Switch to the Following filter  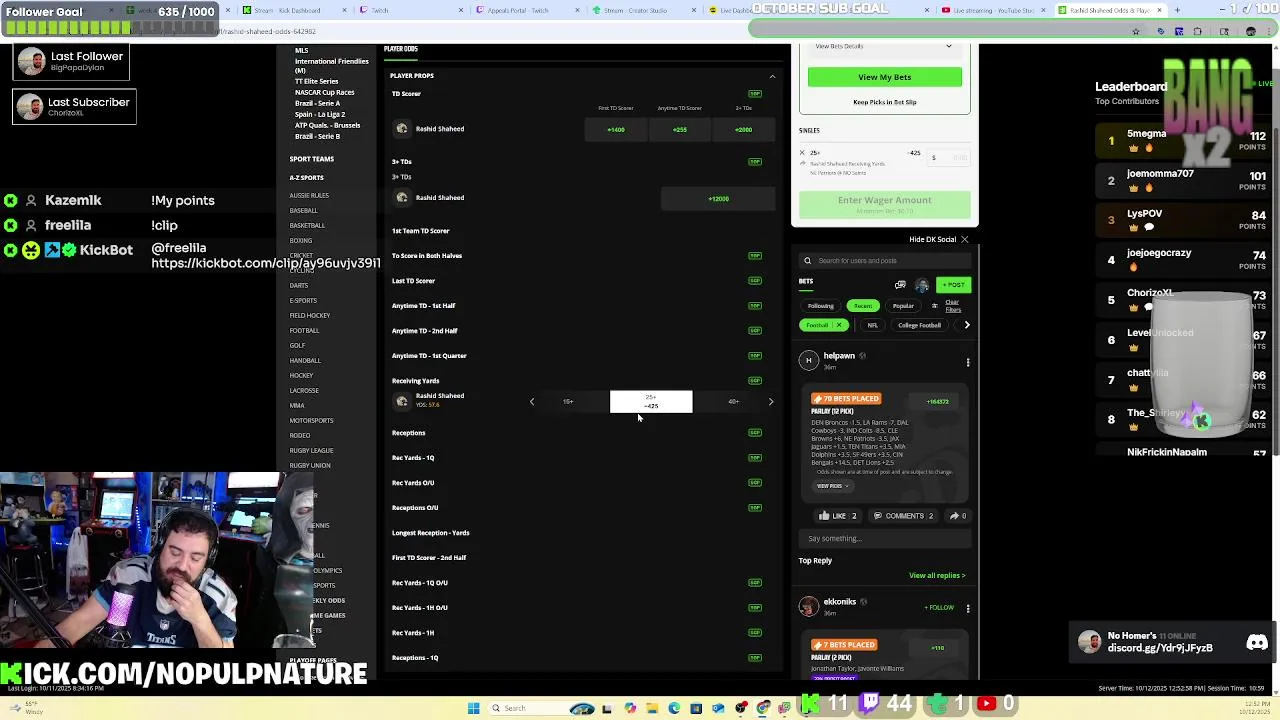820,306
